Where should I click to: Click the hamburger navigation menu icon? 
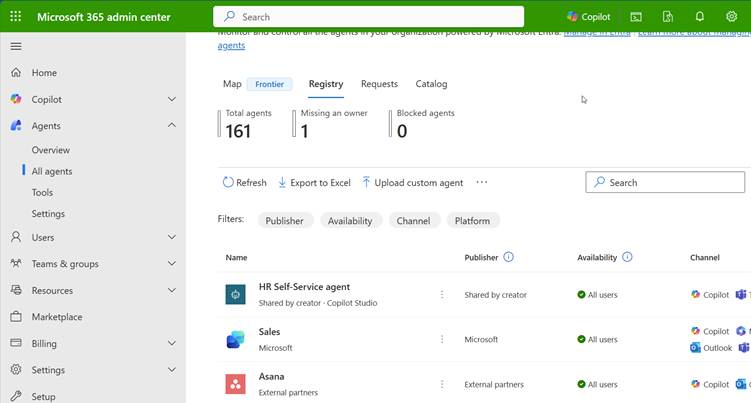point(15,47)
